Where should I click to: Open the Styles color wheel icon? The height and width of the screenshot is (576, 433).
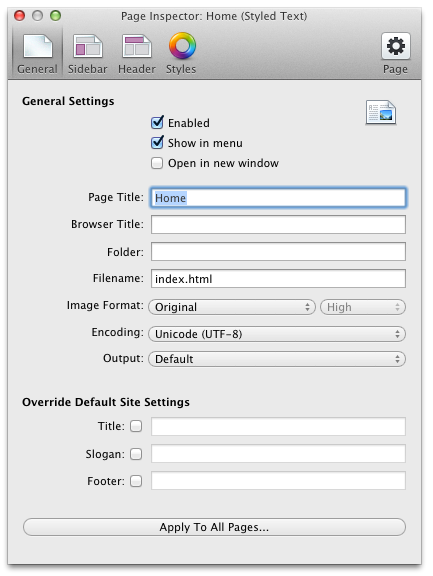point(182,46)
